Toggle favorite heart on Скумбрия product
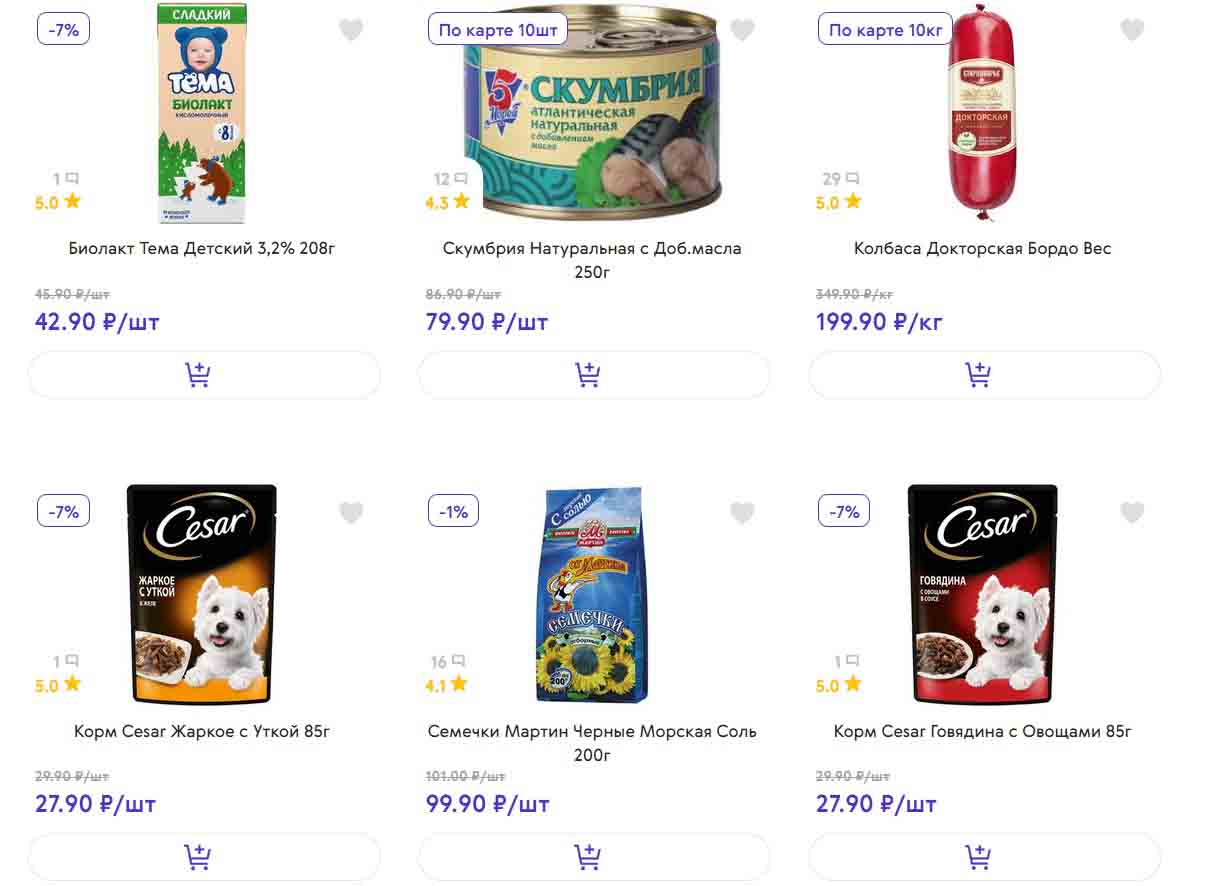Image resolution: width=1212 pixels, height=886 pixels. pos(742,30)
